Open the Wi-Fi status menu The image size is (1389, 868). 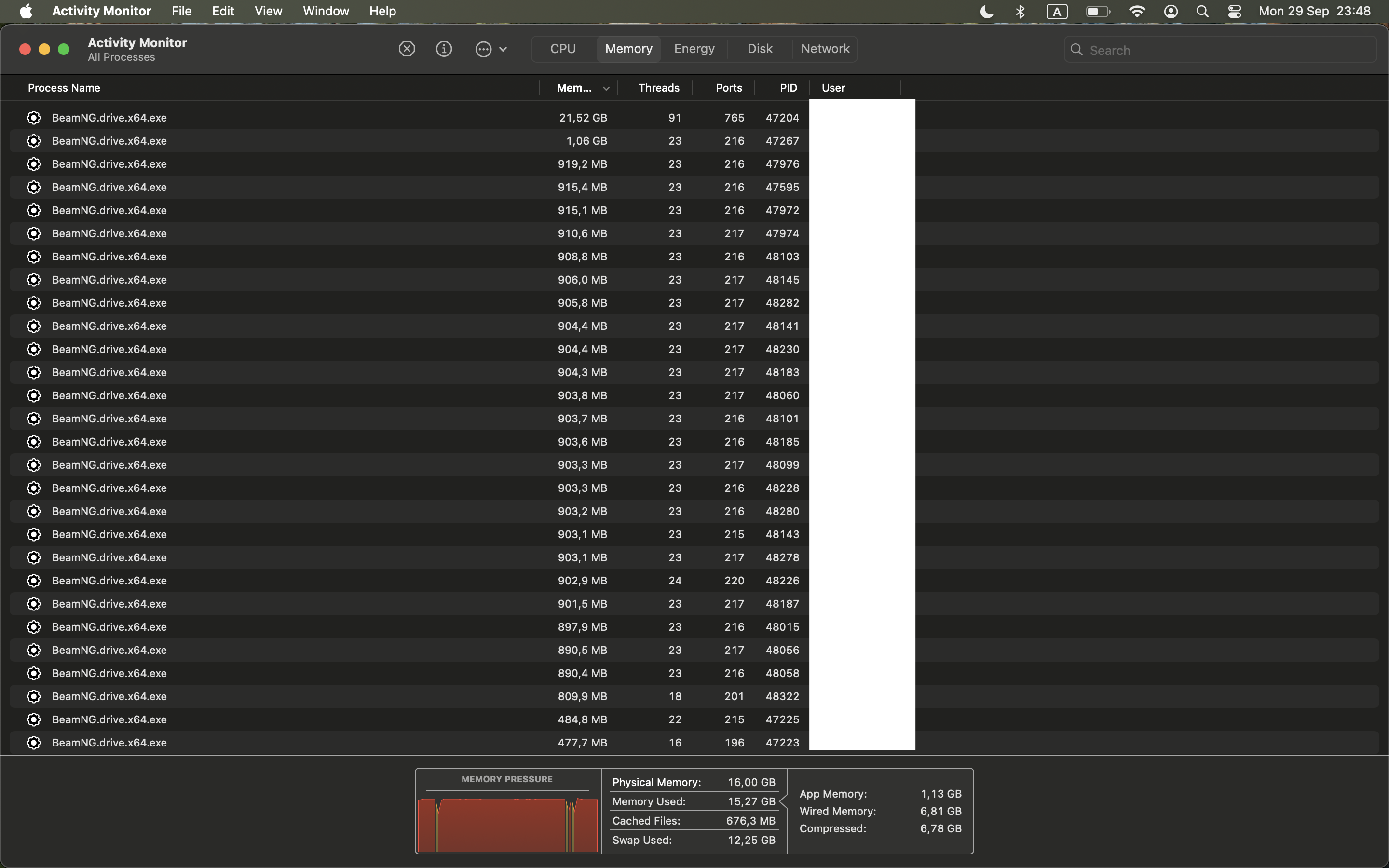[x=1136, y=12]
